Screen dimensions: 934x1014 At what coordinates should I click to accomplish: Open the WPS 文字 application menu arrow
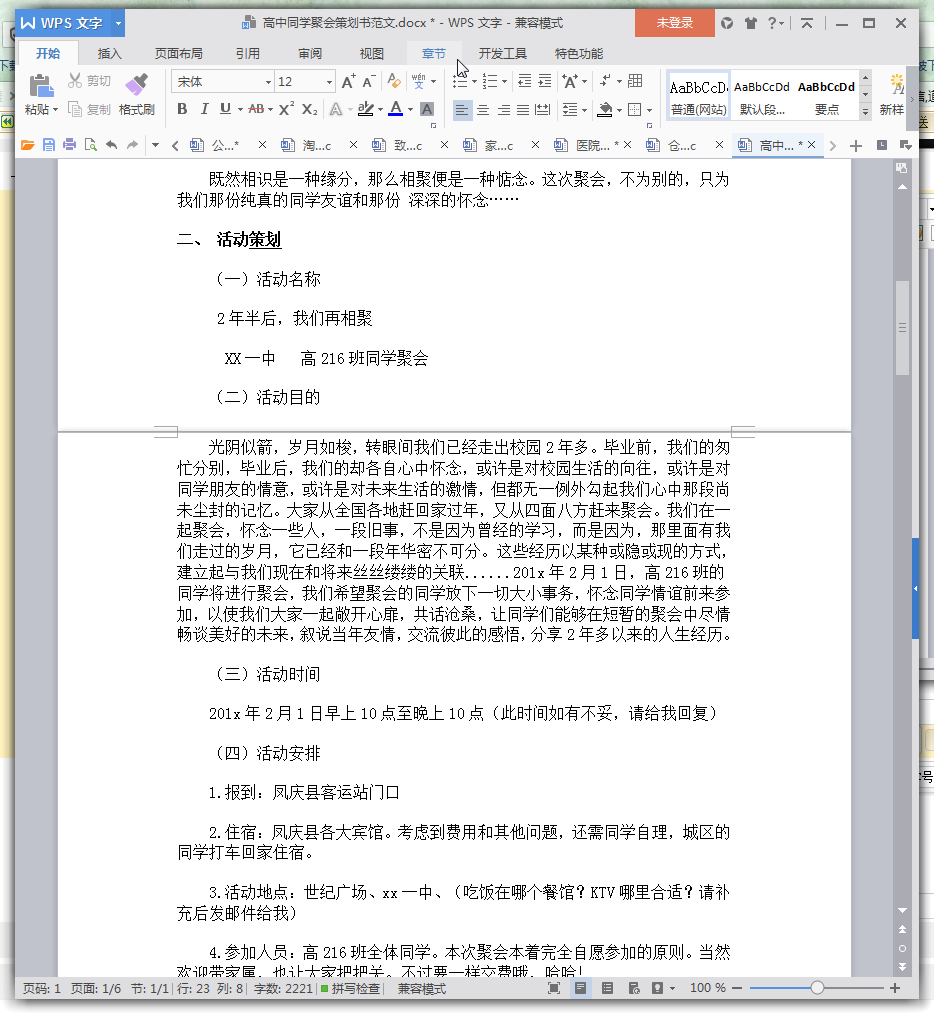click(x=118, y=23)
